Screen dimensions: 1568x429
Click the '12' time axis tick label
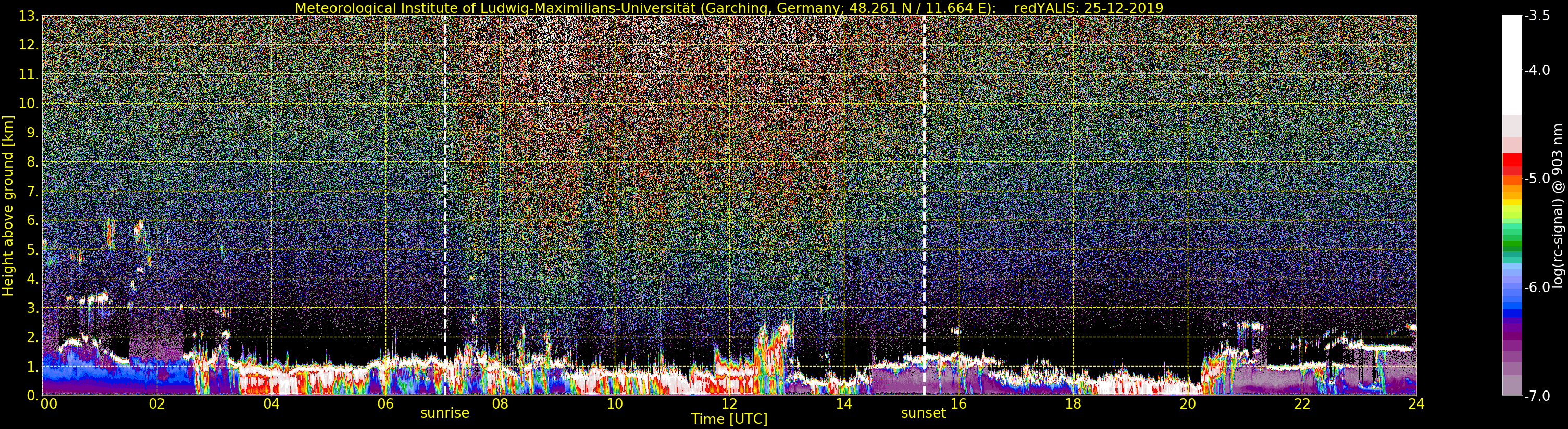point(729,404)
